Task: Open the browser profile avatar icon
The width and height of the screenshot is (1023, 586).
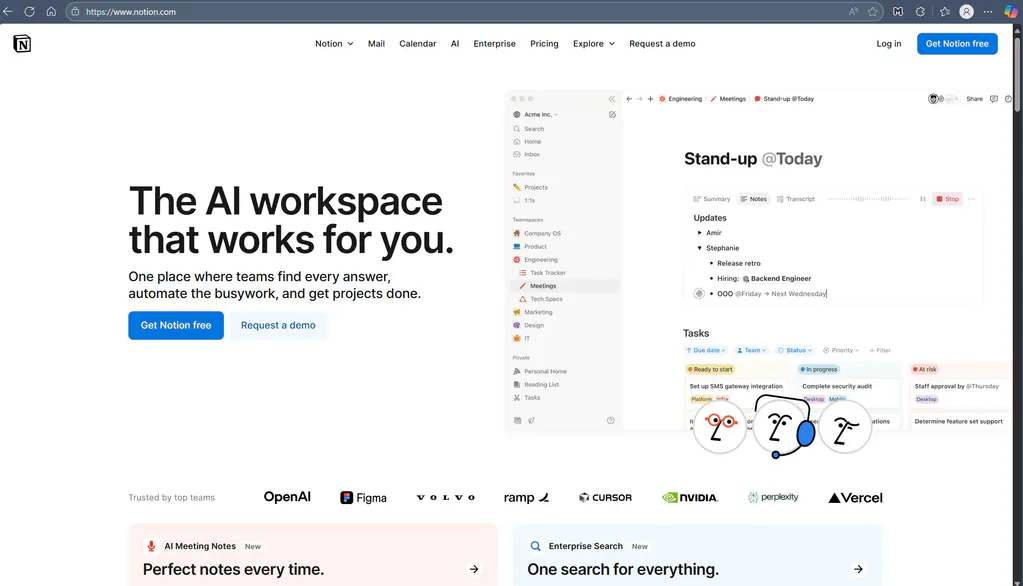Action: click(966, 12)
